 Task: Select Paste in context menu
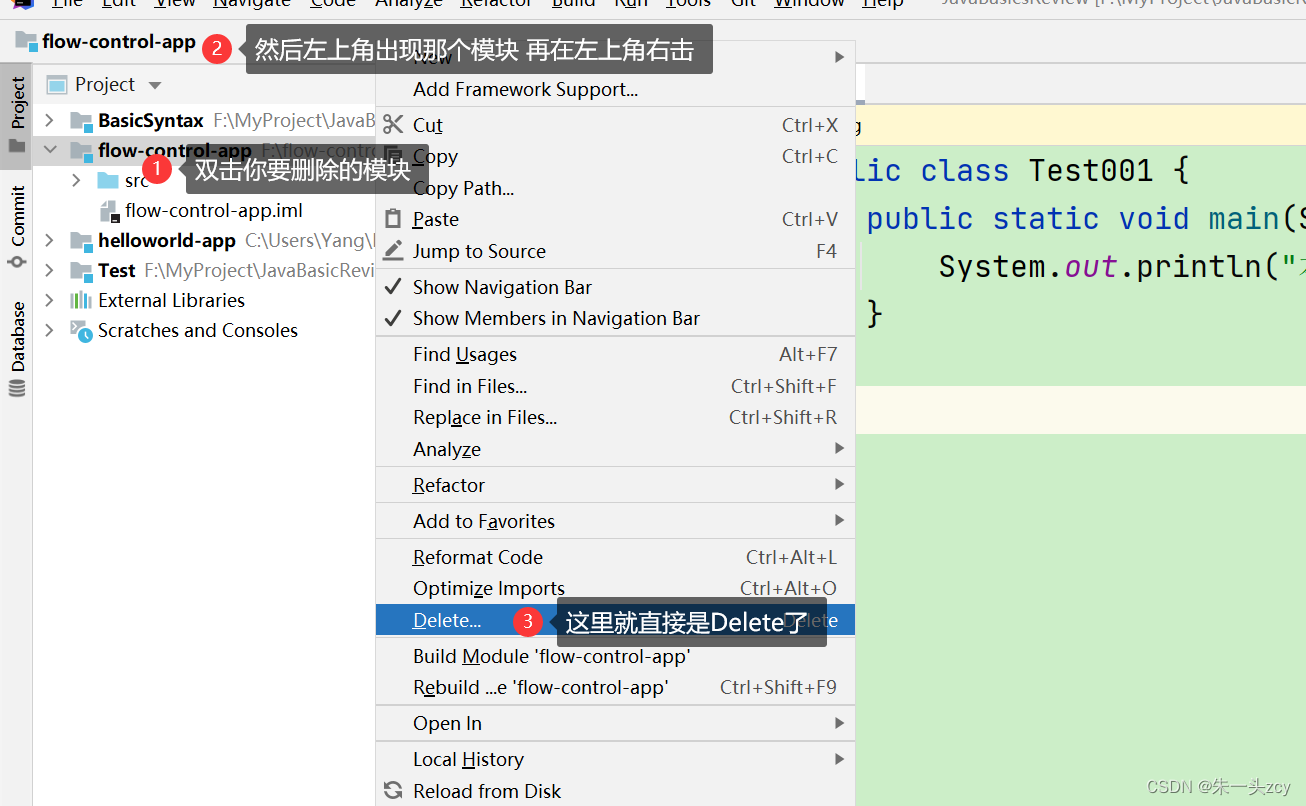tap(615, 219)
